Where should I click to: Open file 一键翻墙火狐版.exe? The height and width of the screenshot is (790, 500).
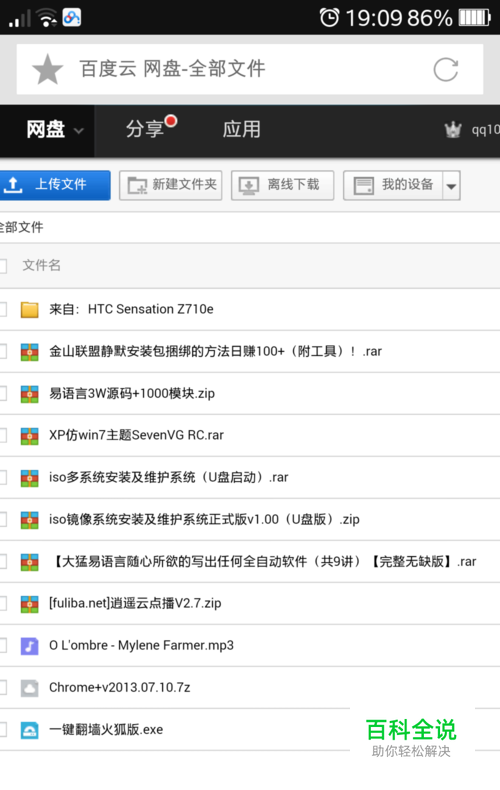106,730
